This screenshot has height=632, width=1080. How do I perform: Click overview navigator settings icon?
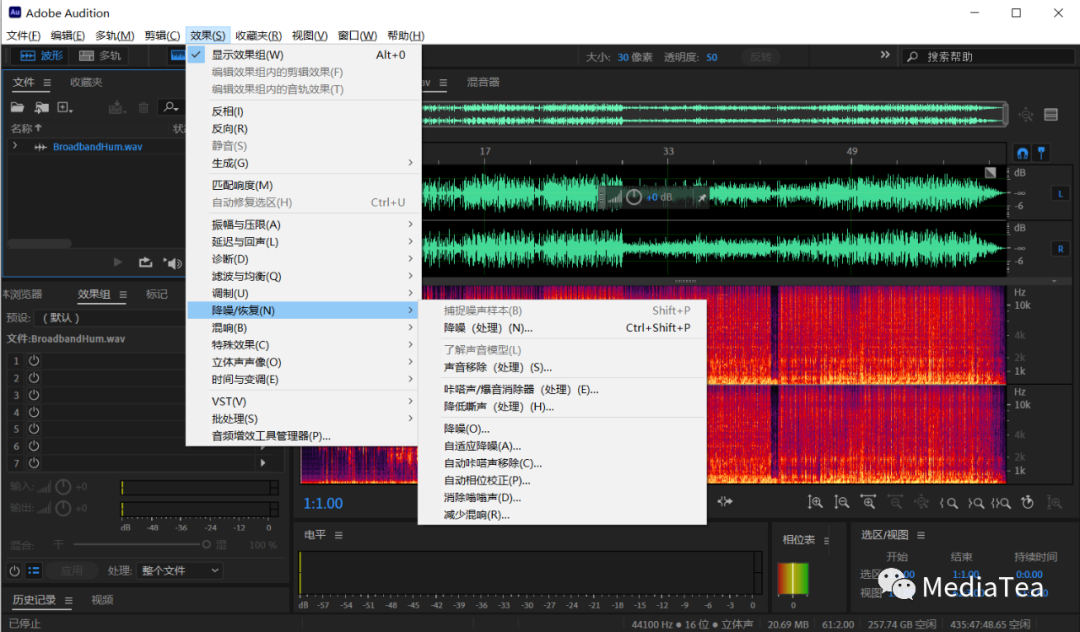(1051, 115)
